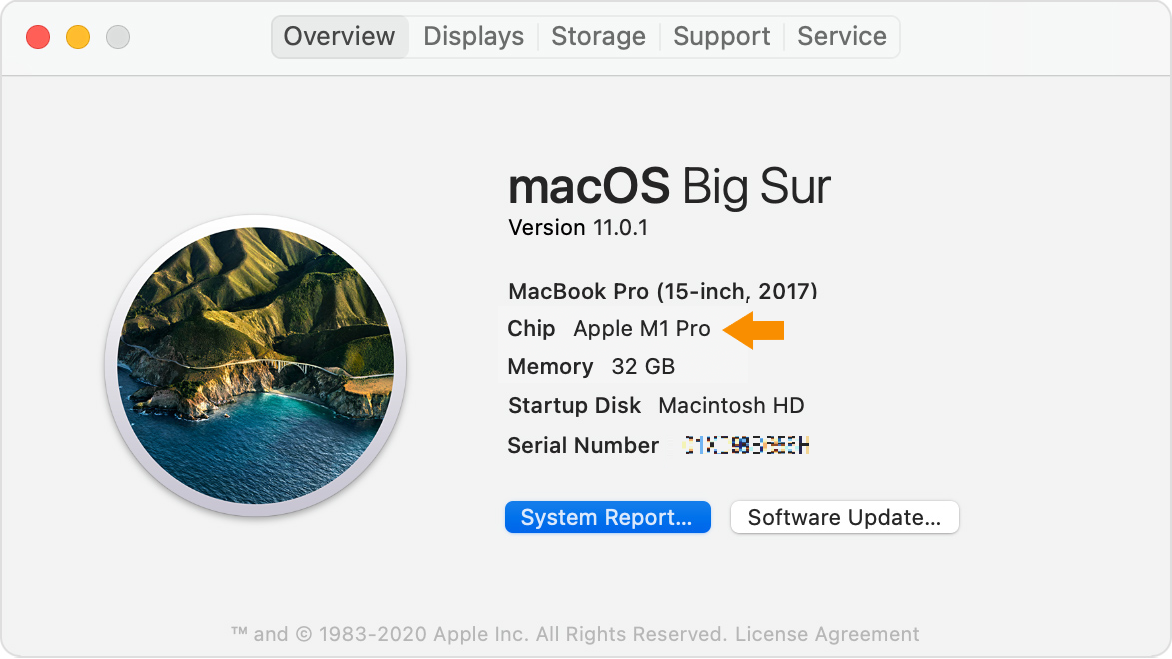Viewport: 1172px width, 659px height.
Task: Click the macOS Big Sur title
Action: coord(669,187)
